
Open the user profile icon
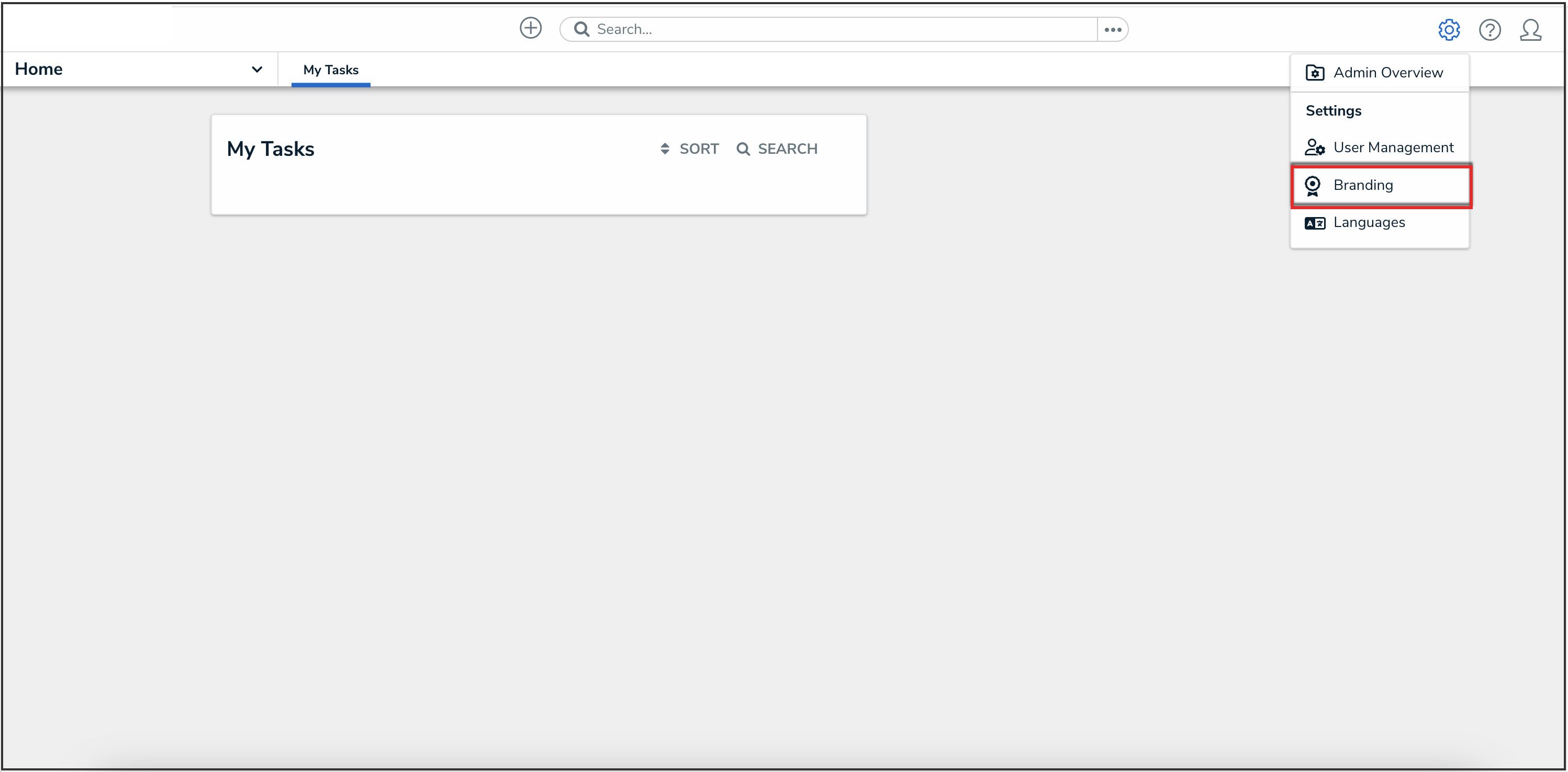tap(1530, 29)
